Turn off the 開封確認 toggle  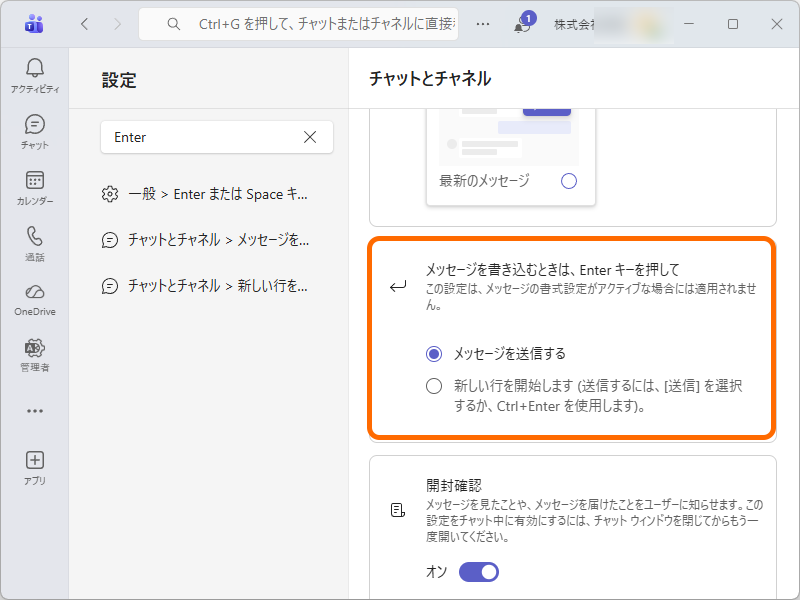(479, 572)
